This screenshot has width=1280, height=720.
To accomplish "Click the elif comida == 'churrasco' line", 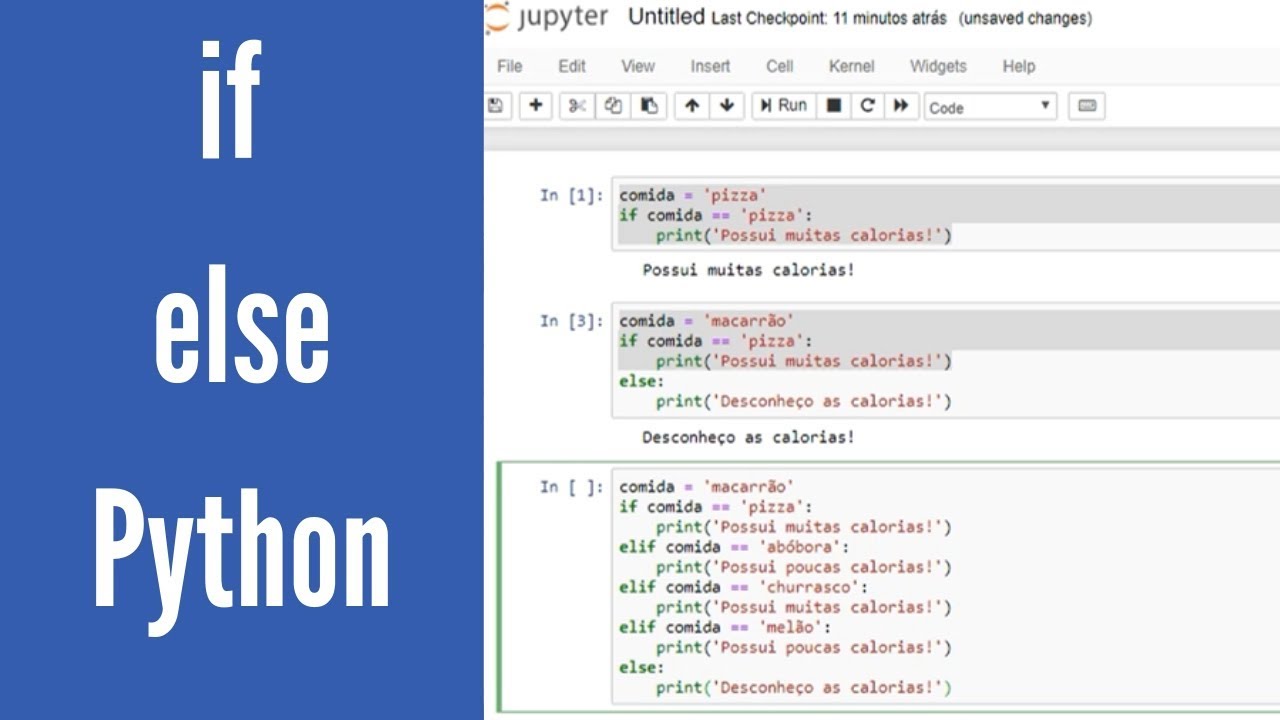I will click(x=744, y=587).
